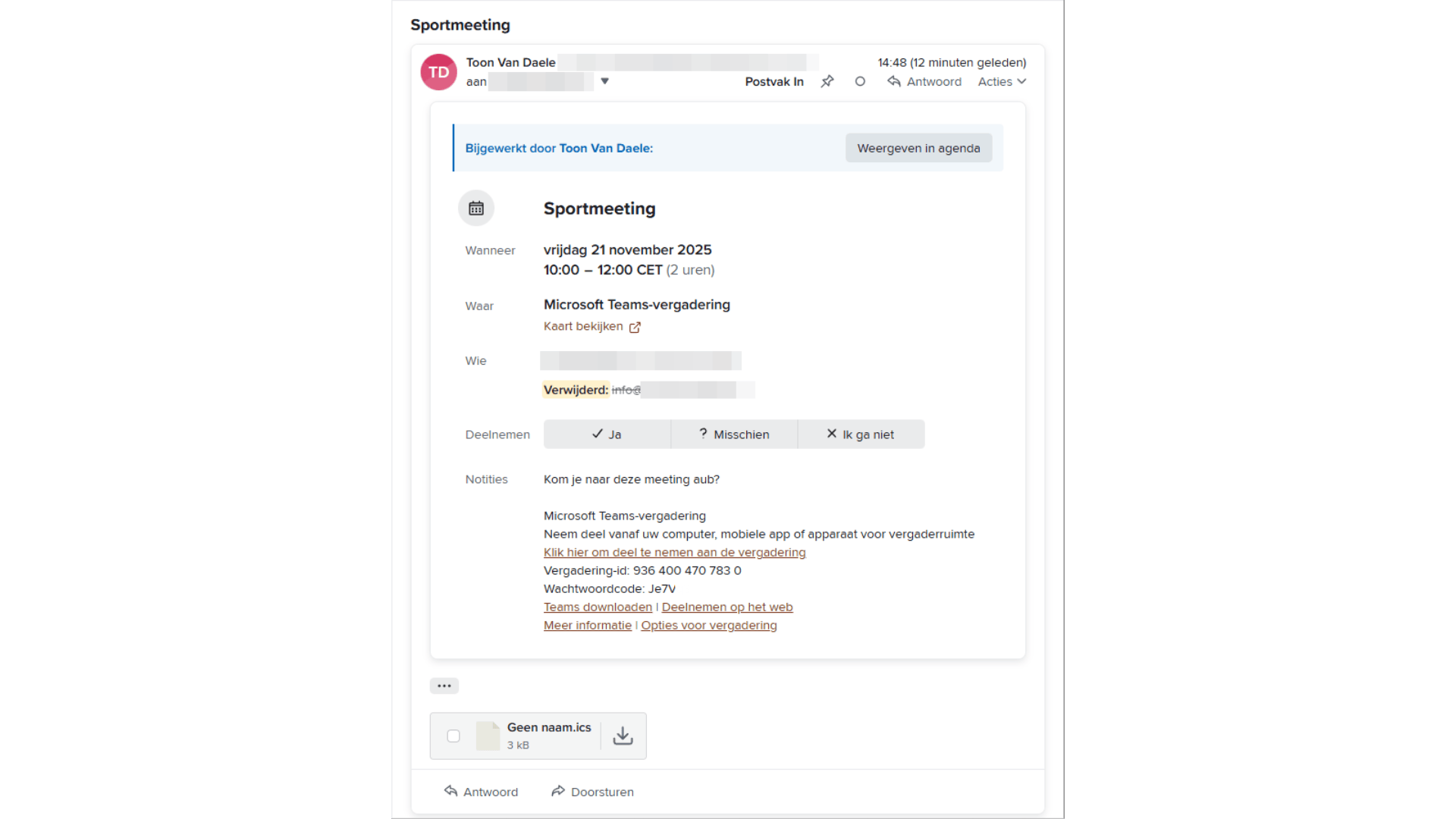Open the Acties dropdown menu
This screenshot has width=1456, height=819.
pyautogui.click(x=1002, y=81)
